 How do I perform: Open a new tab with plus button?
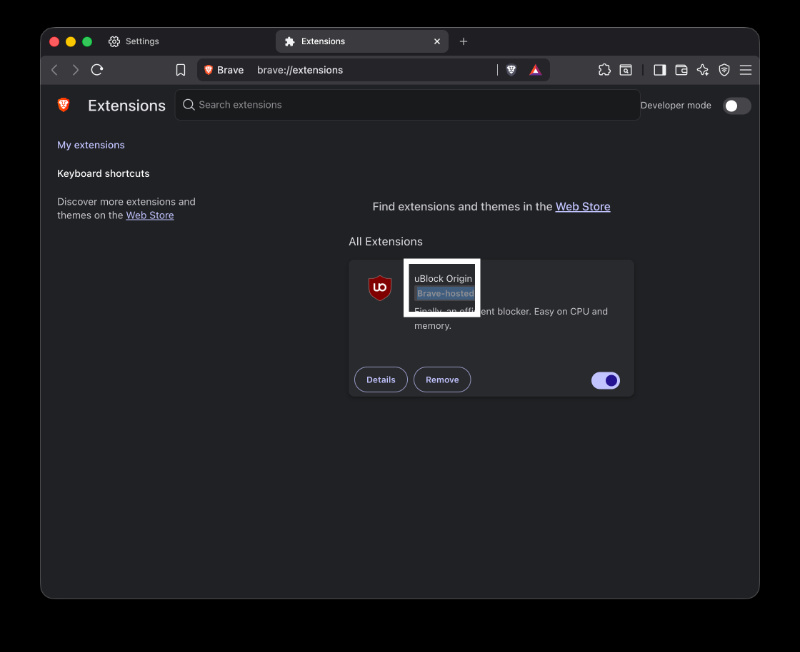463,41
